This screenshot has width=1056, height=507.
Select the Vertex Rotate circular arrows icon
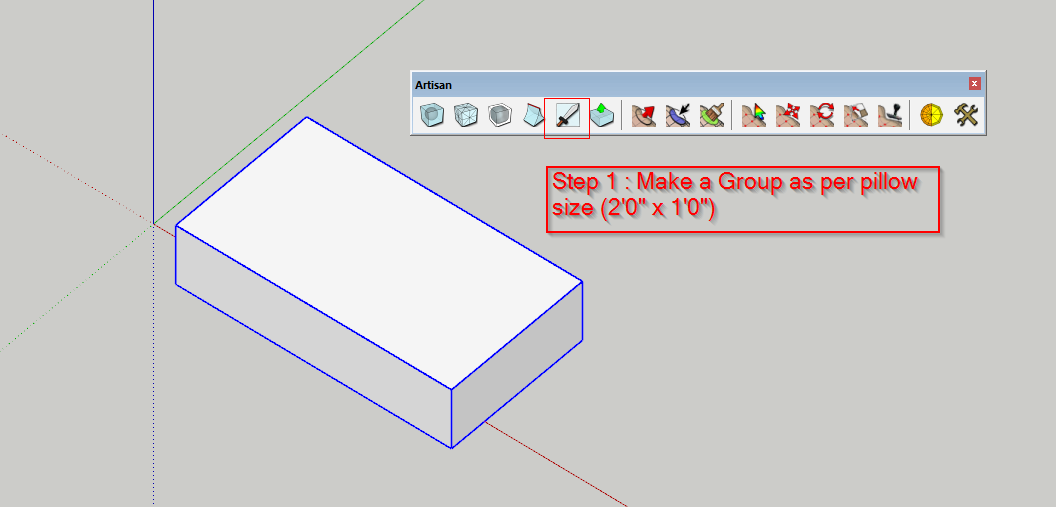tap(822, 115)
